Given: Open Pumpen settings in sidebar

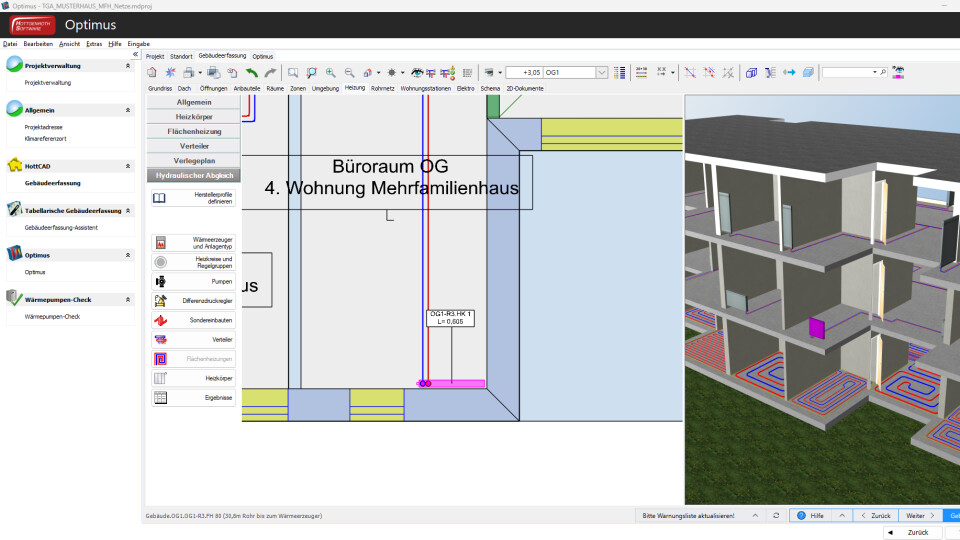Looking at the screenshot, I should tap(195, 282).
